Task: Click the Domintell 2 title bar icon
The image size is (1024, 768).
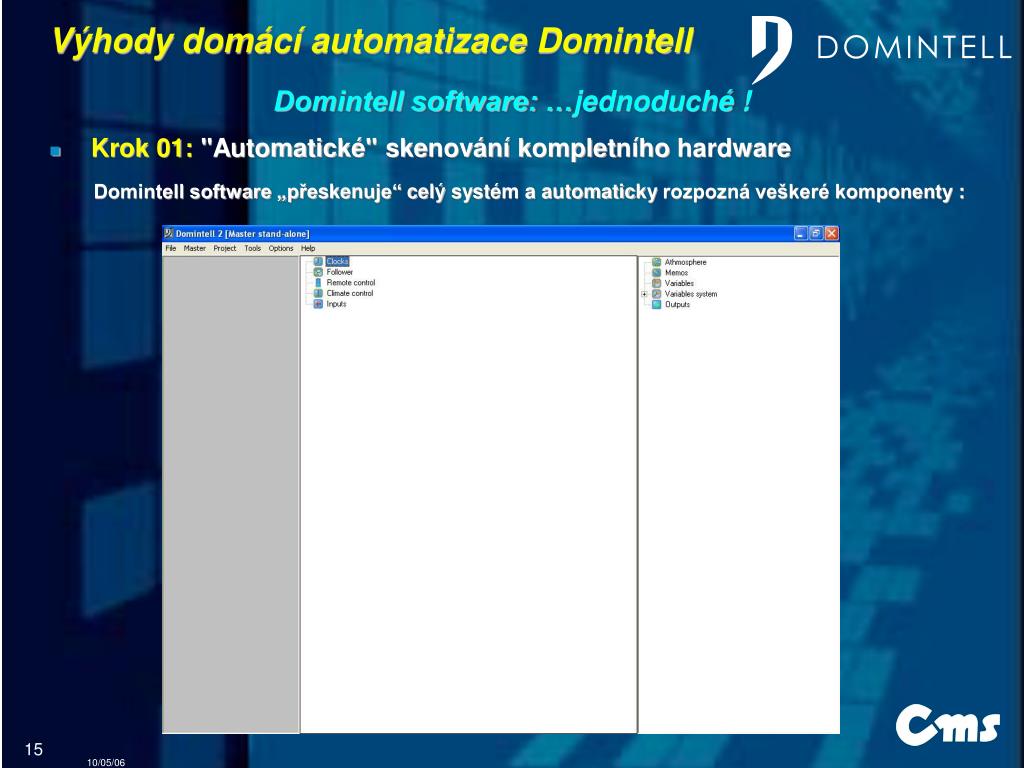Action: (168, 233)
